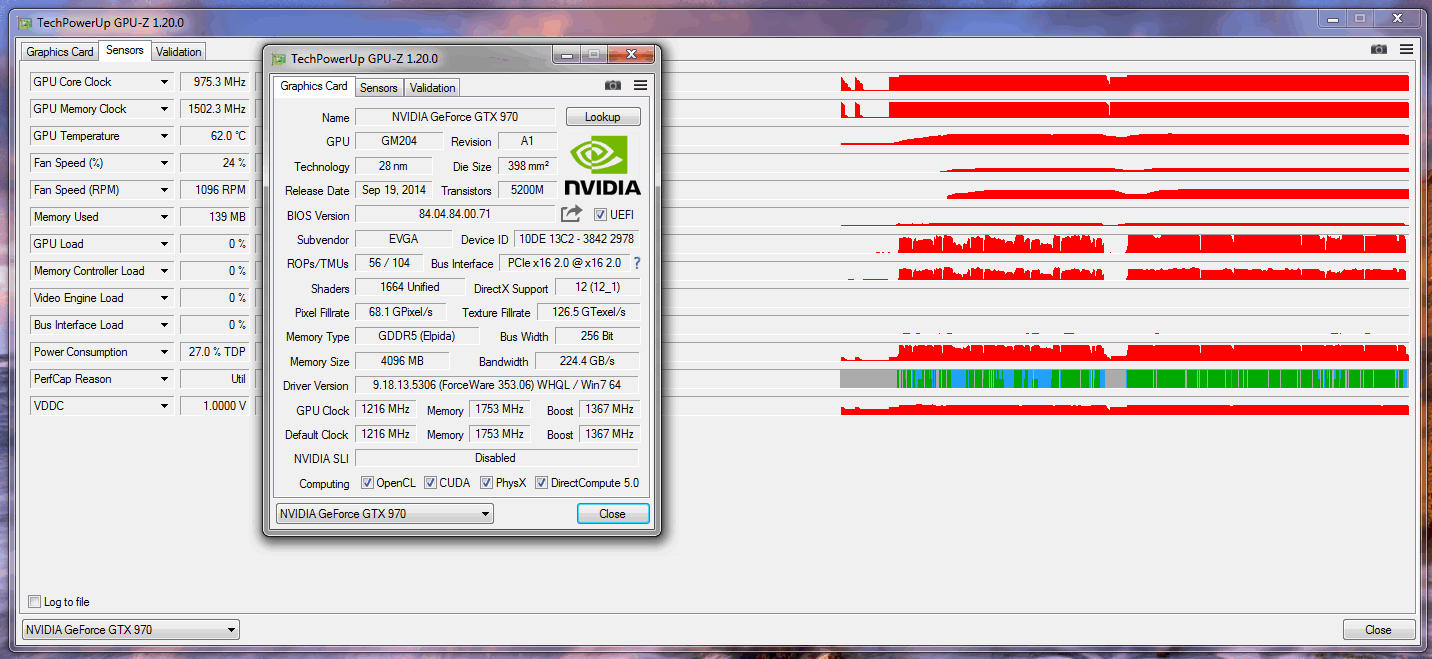Open GPU Memory Clock sensor dropdown
This screenshot has height=659, width=1432.
165,109
